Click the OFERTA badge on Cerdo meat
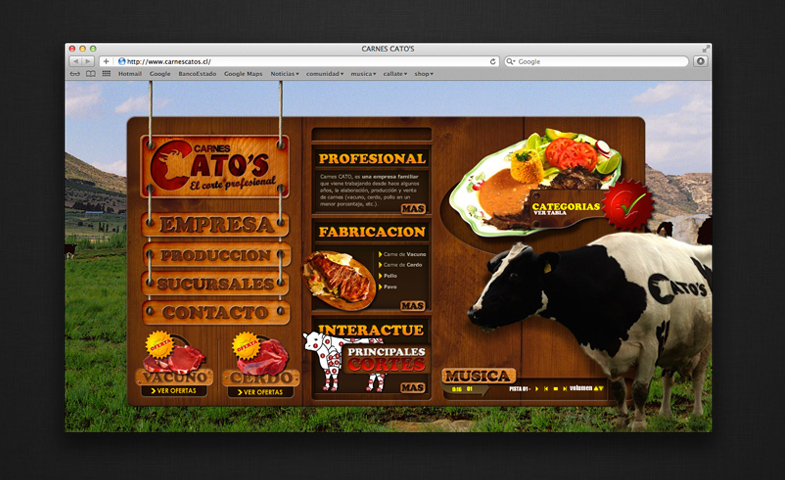The width and height of the screenshot is (785, 480). [x=246, y=345]
